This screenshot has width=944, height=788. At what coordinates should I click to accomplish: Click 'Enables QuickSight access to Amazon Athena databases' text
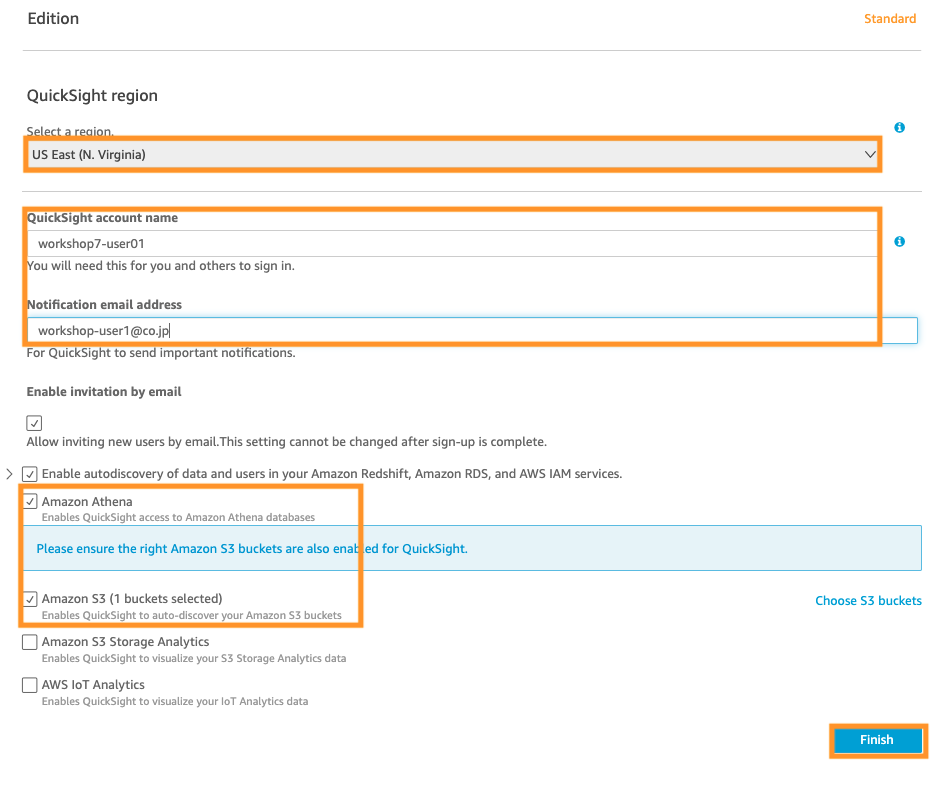coord(178,517)
